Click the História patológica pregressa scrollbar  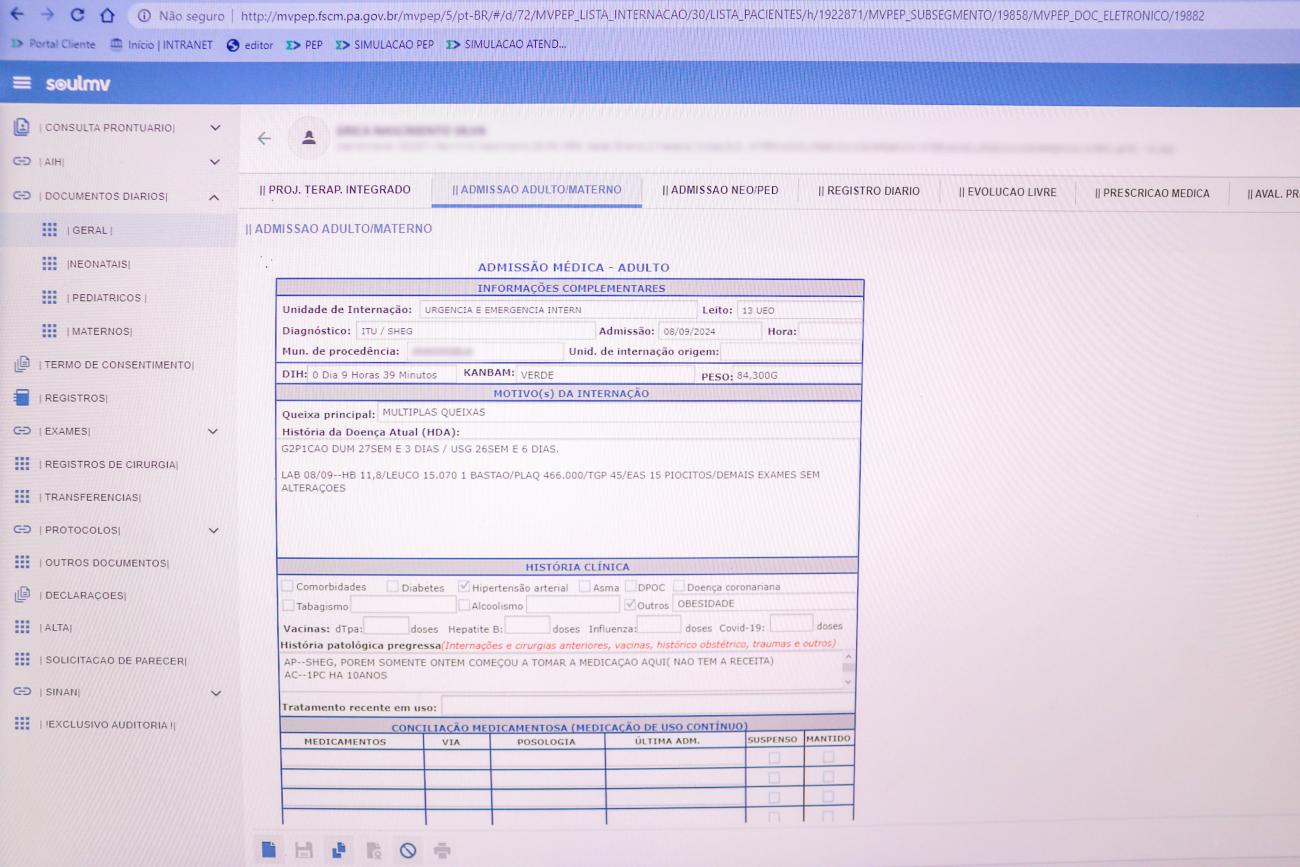848,669
